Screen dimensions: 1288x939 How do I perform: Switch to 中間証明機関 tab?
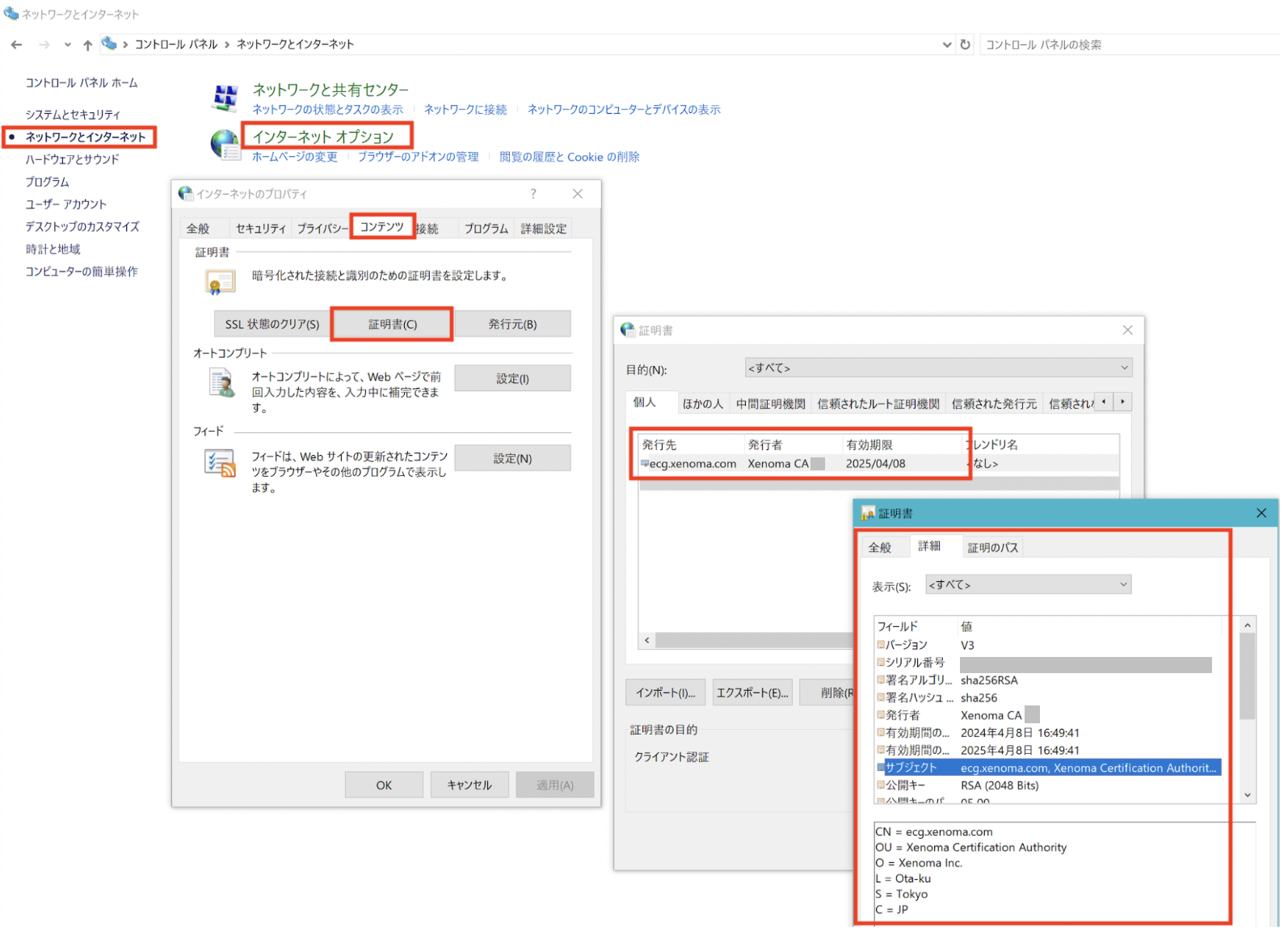(771, 405)
